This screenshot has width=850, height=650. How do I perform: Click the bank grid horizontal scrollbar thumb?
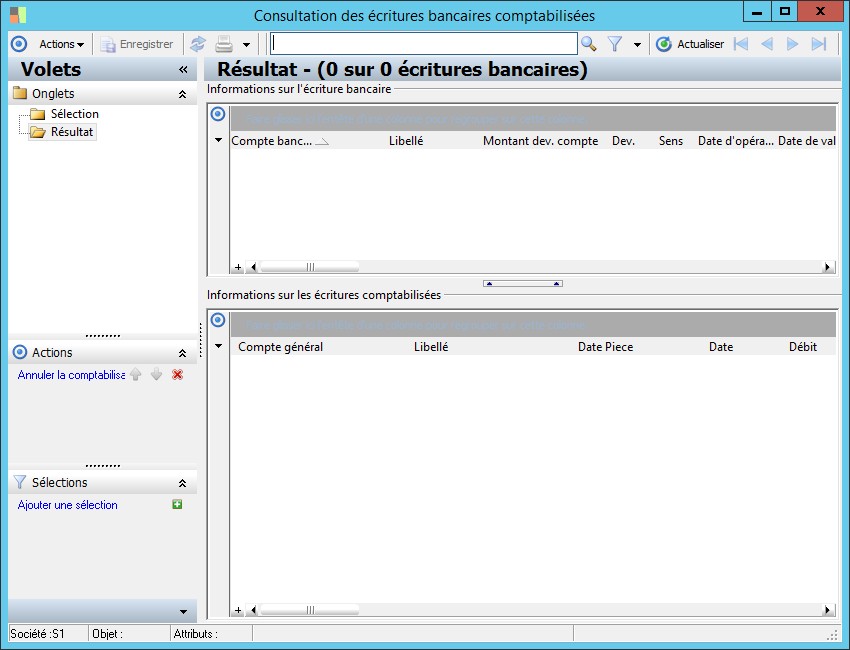coord(310,267)
